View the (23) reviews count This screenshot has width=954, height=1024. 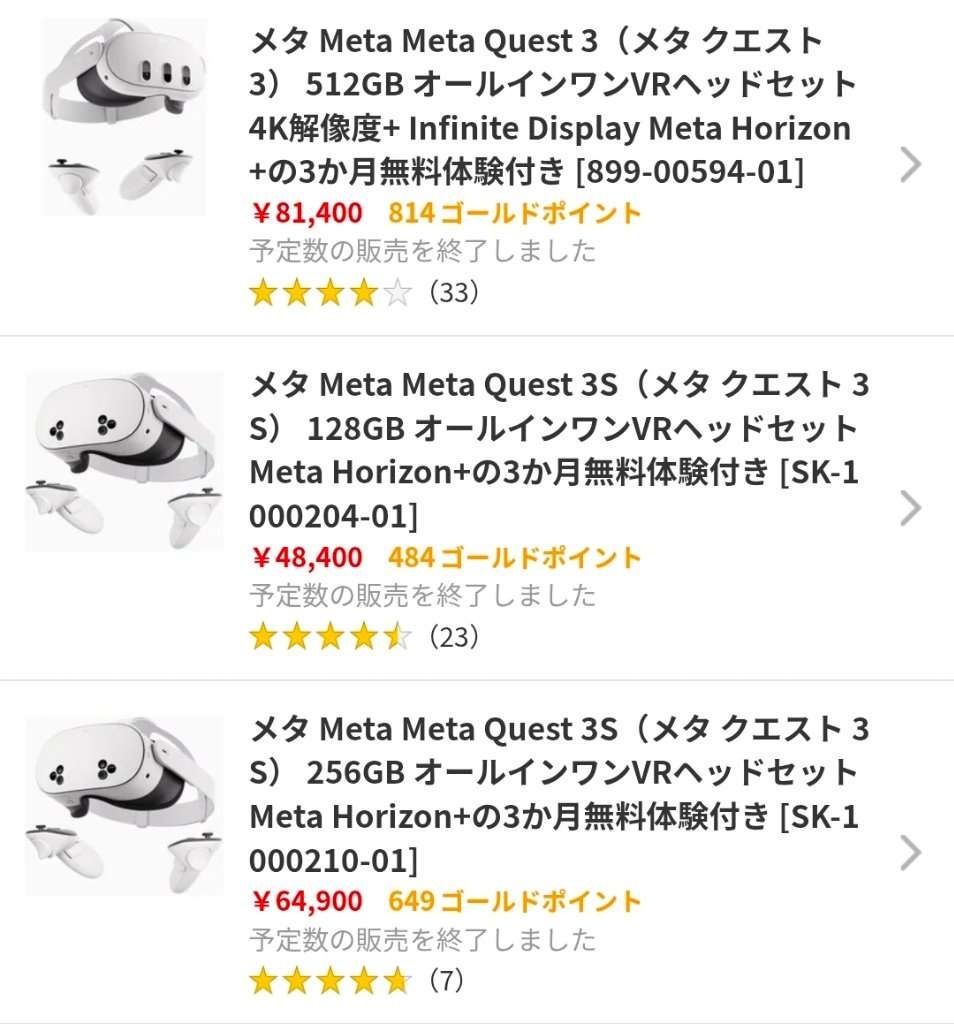453,637
